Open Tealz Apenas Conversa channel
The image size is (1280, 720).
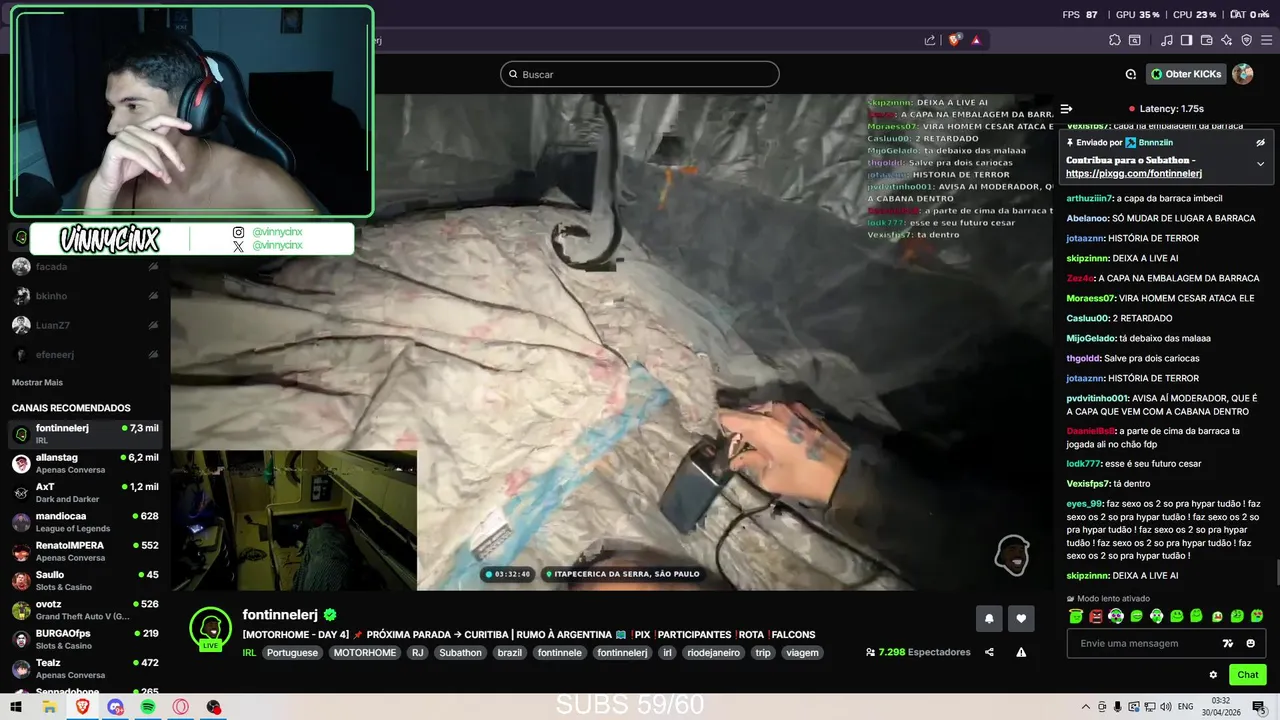pyautogui.click(x=85, y=668)
